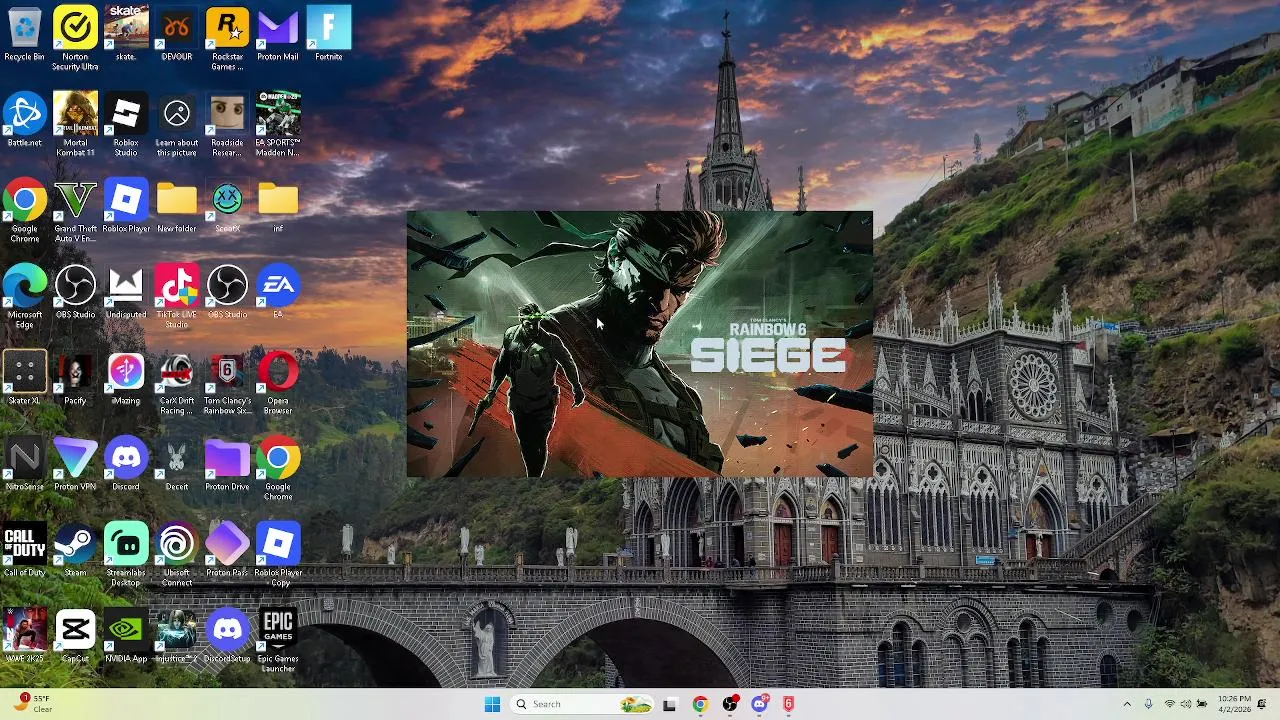Viewport: 1280px width, 720px height.
Task: Launch the iMazing shortcut
Action: (x=126, y=379)
